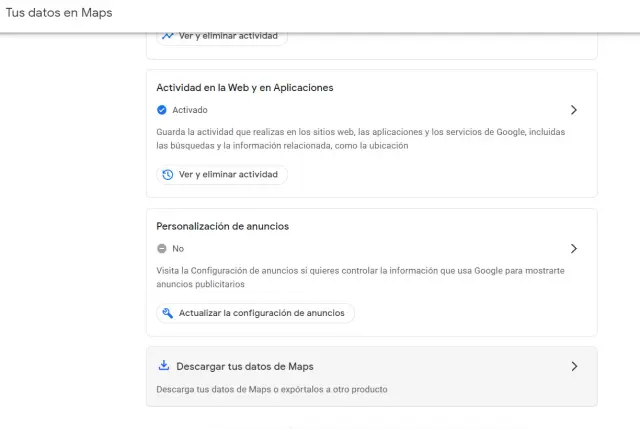Click the Tus datos en Maps page title
Viewport: 640px width, 429px height.
(59, 13)
